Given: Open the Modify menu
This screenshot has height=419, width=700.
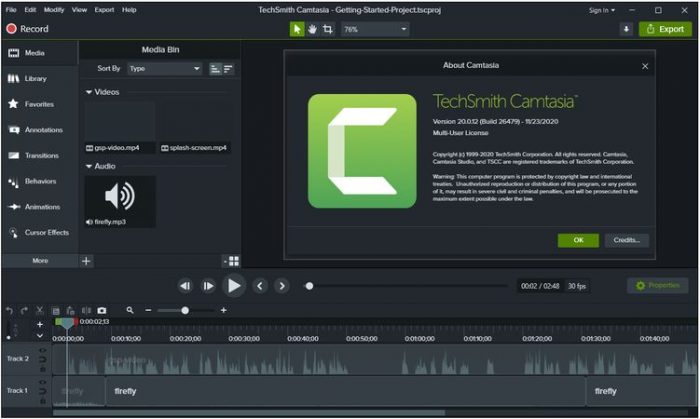Looking at the screenshot, I should point(54,9).
